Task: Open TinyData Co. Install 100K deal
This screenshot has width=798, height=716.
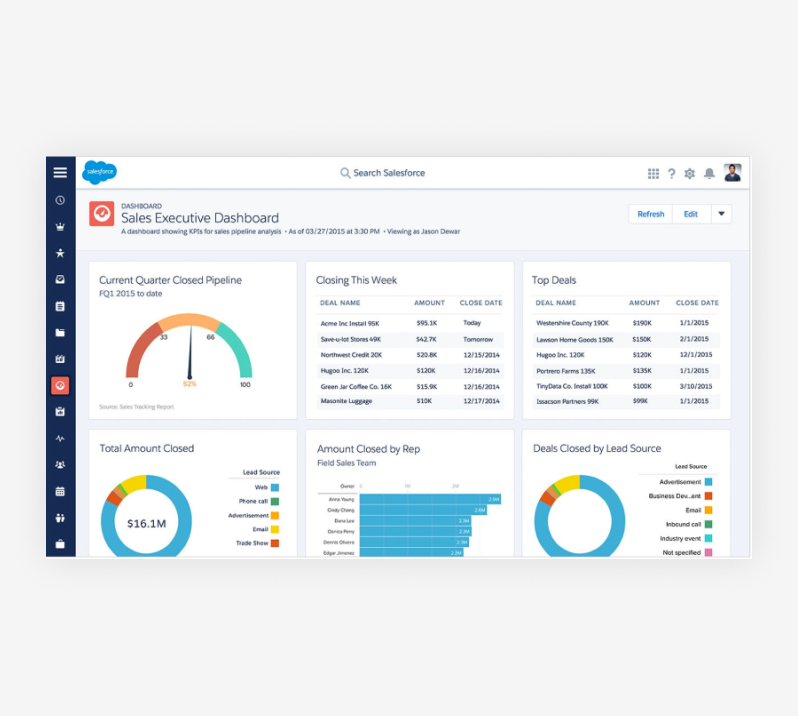Action: pos(572,386)
